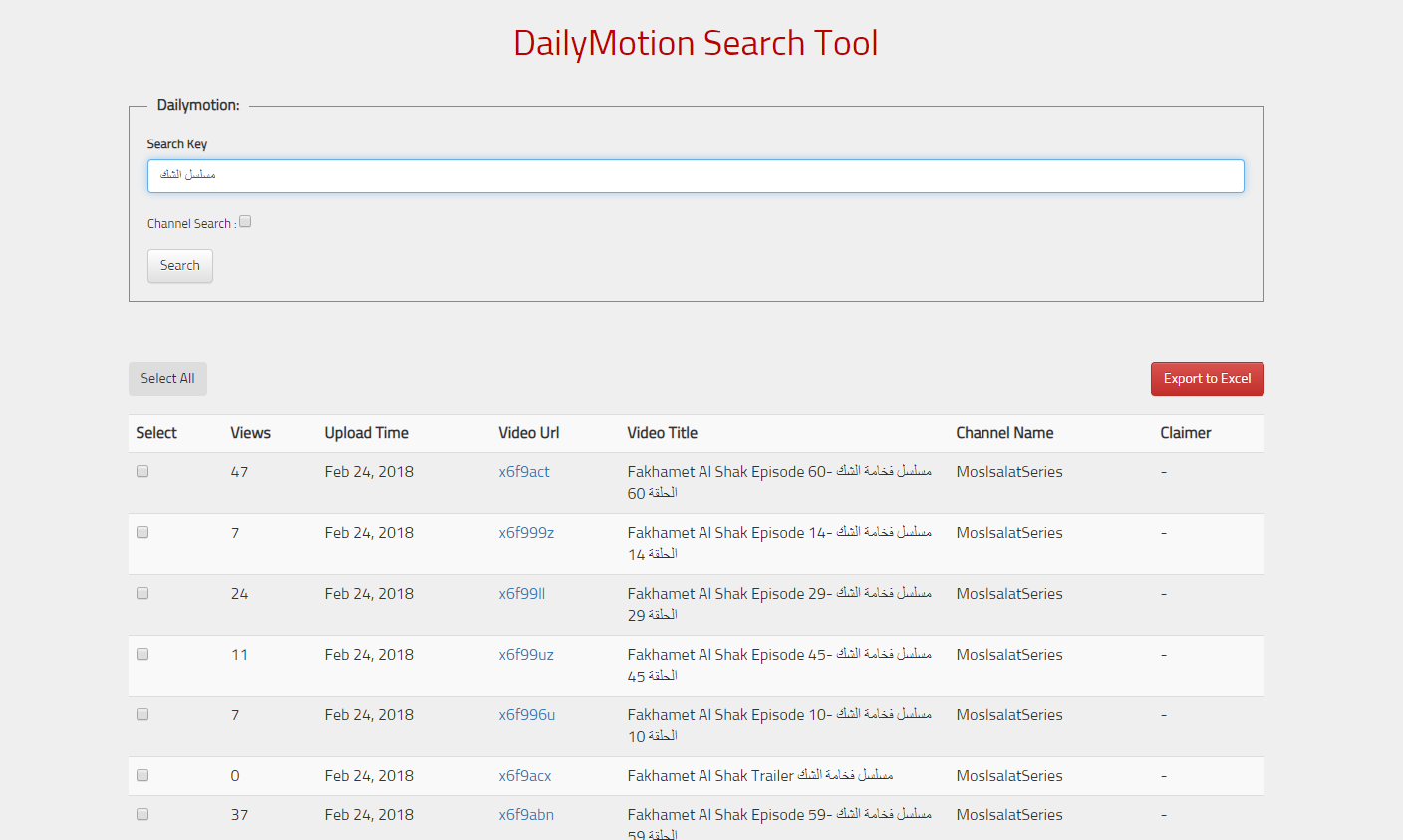Click the views value 37
This screenshot has width=1403, height=840.
click(239, 815)
